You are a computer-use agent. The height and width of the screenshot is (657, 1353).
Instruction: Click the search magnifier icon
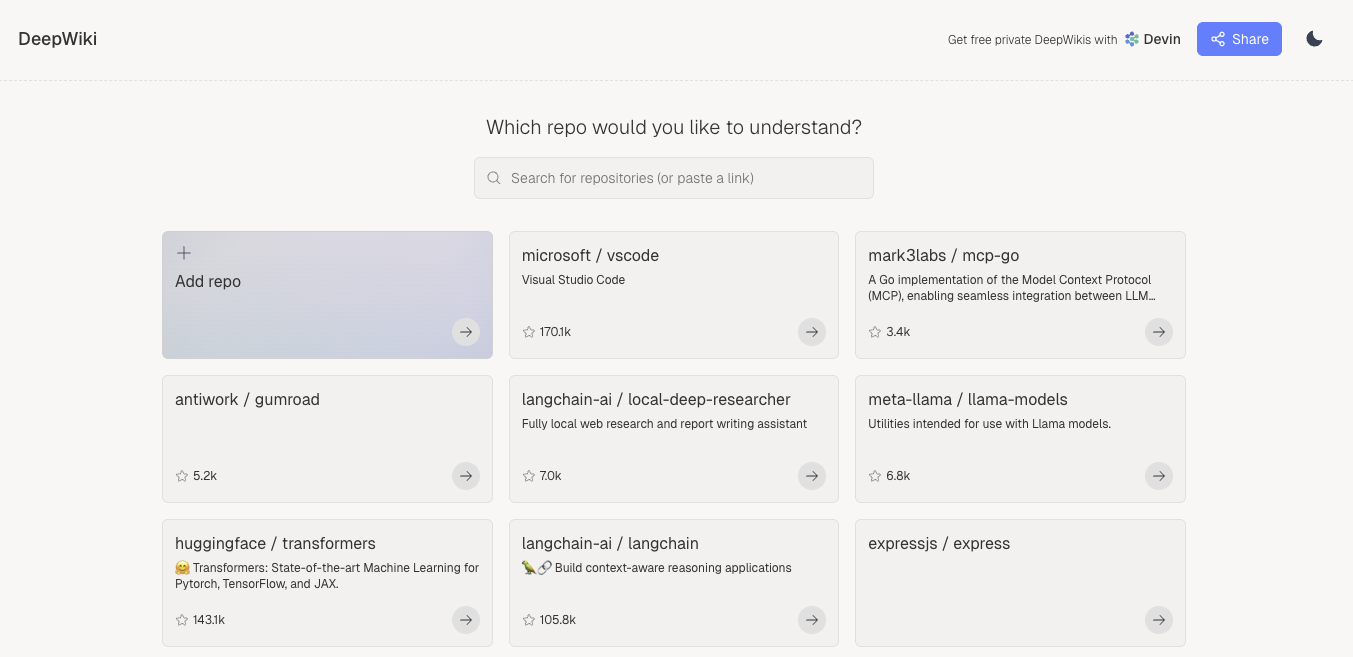click(494, 177)
